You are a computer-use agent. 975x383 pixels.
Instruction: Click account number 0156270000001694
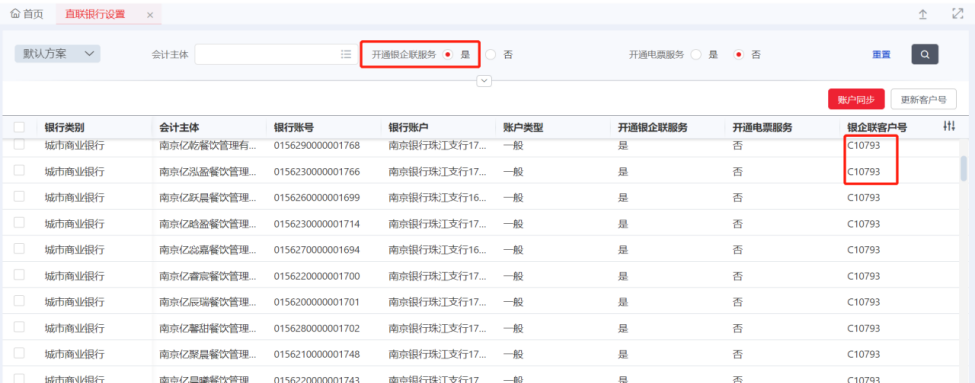317,250
